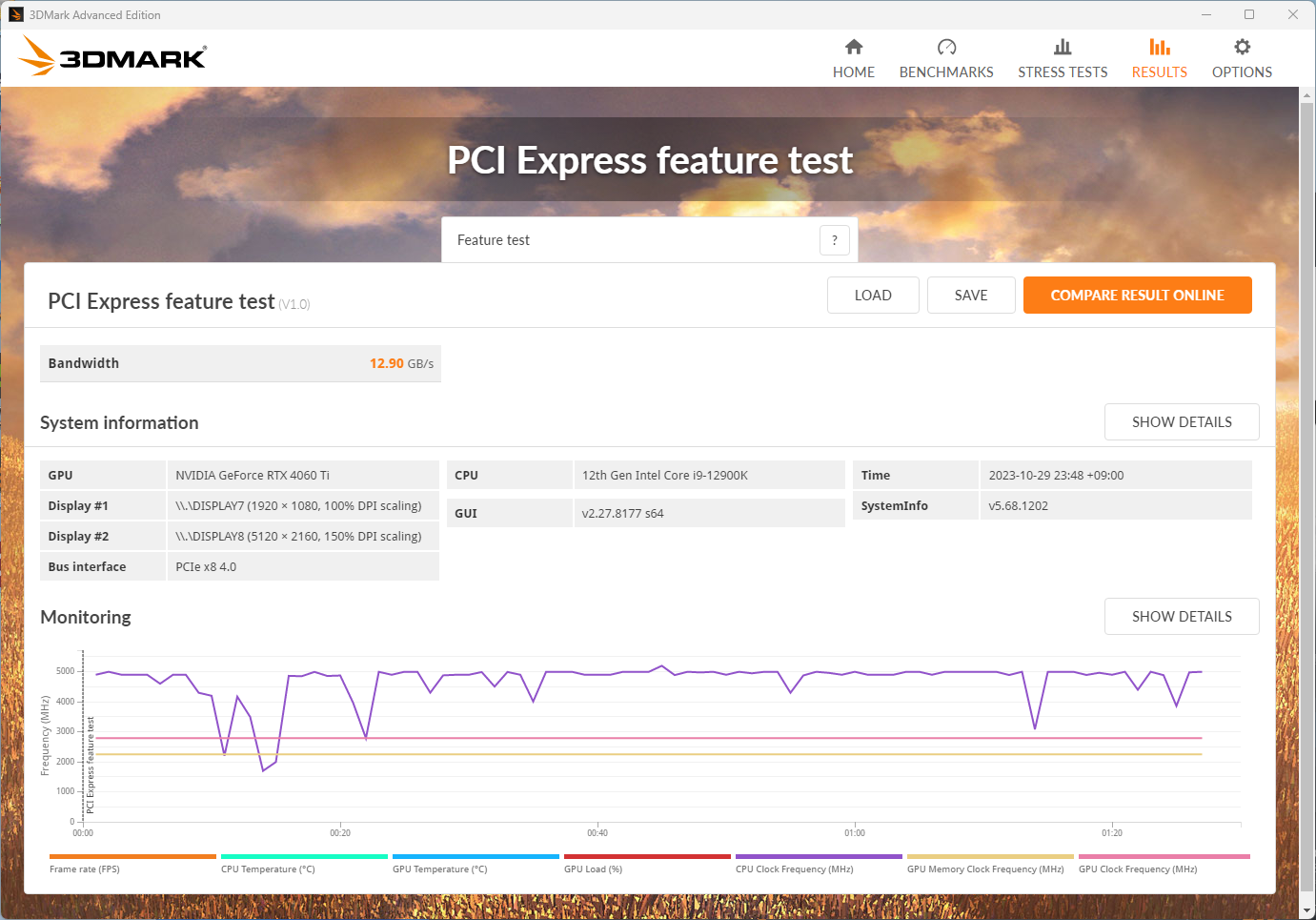Viewport: 1316px width, 920px height.
Task: Click the Options gear icon
Action: coord(1243,47)
